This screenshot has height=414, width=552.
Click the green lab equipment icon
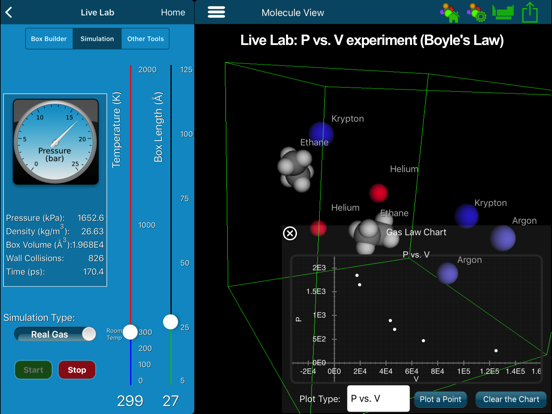(503, 12)
